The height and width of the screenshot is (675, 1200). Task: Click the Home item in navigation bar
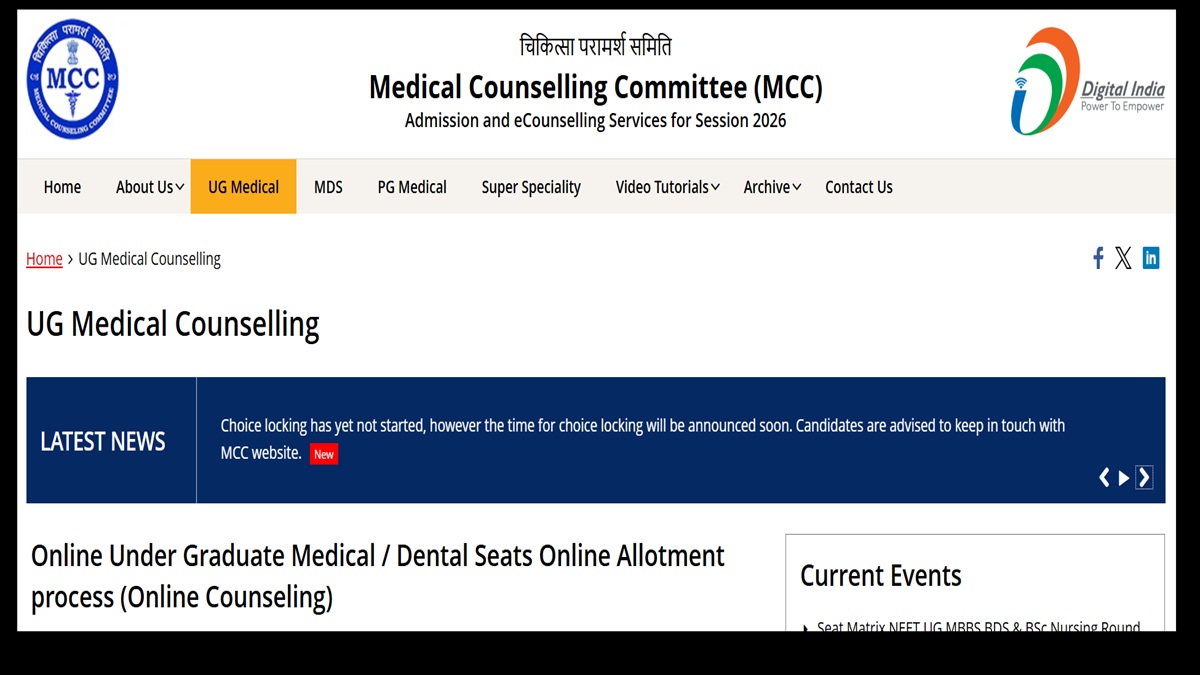(x=62, y=187)
